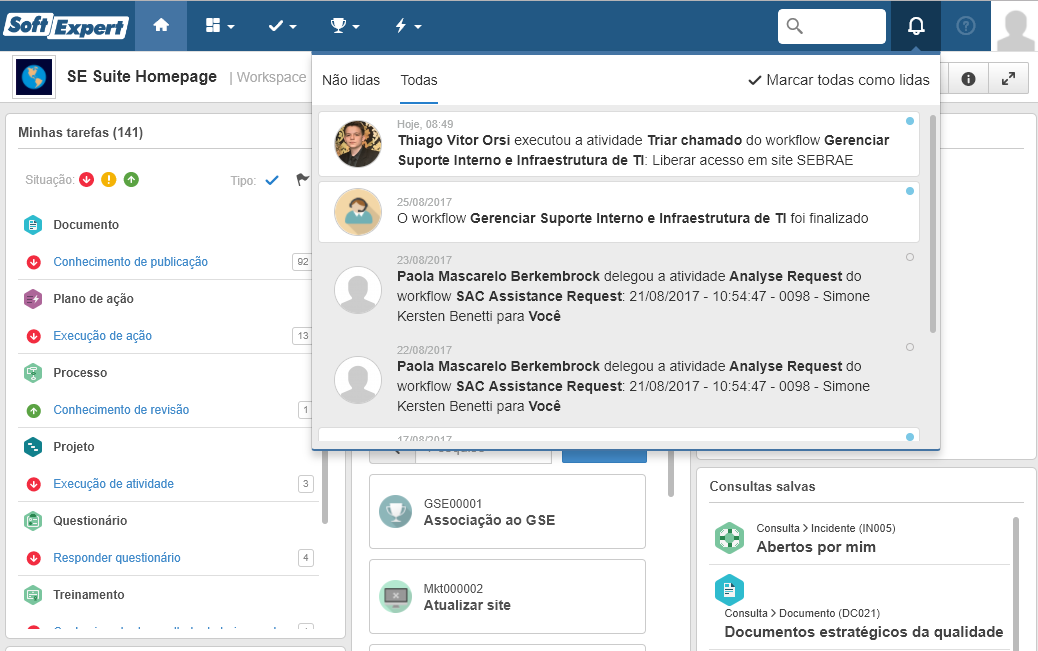Toggle the green on-time situation filter
This screenshot has width=1038, height=651.
click(x=131, y=179)
